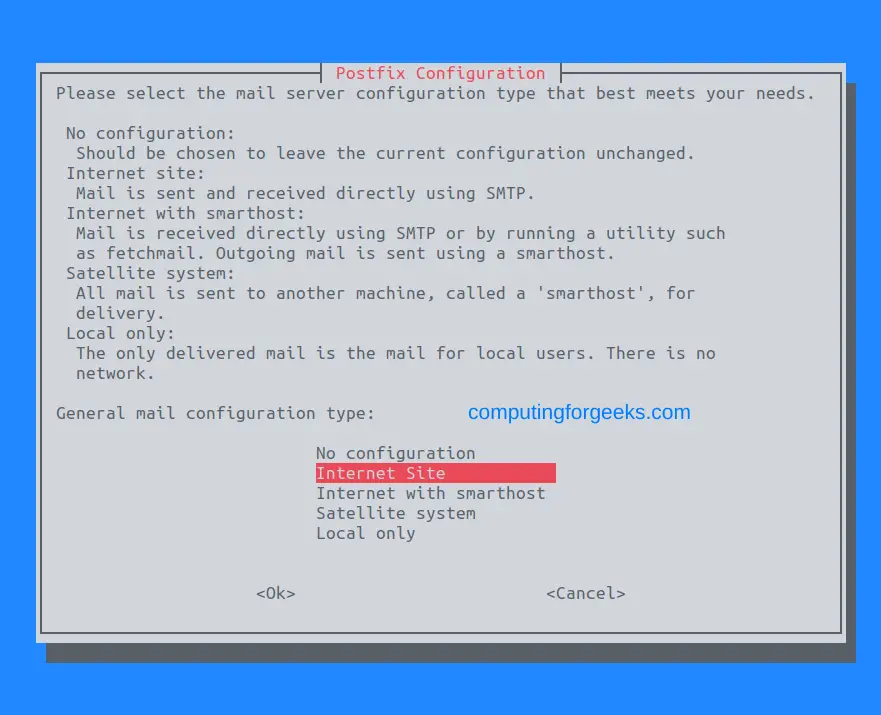Viewport: 881px width, 715px height.
Task: Click the "No configuration:" description heading
Action: pyautogui.click(x=150, y=133)
